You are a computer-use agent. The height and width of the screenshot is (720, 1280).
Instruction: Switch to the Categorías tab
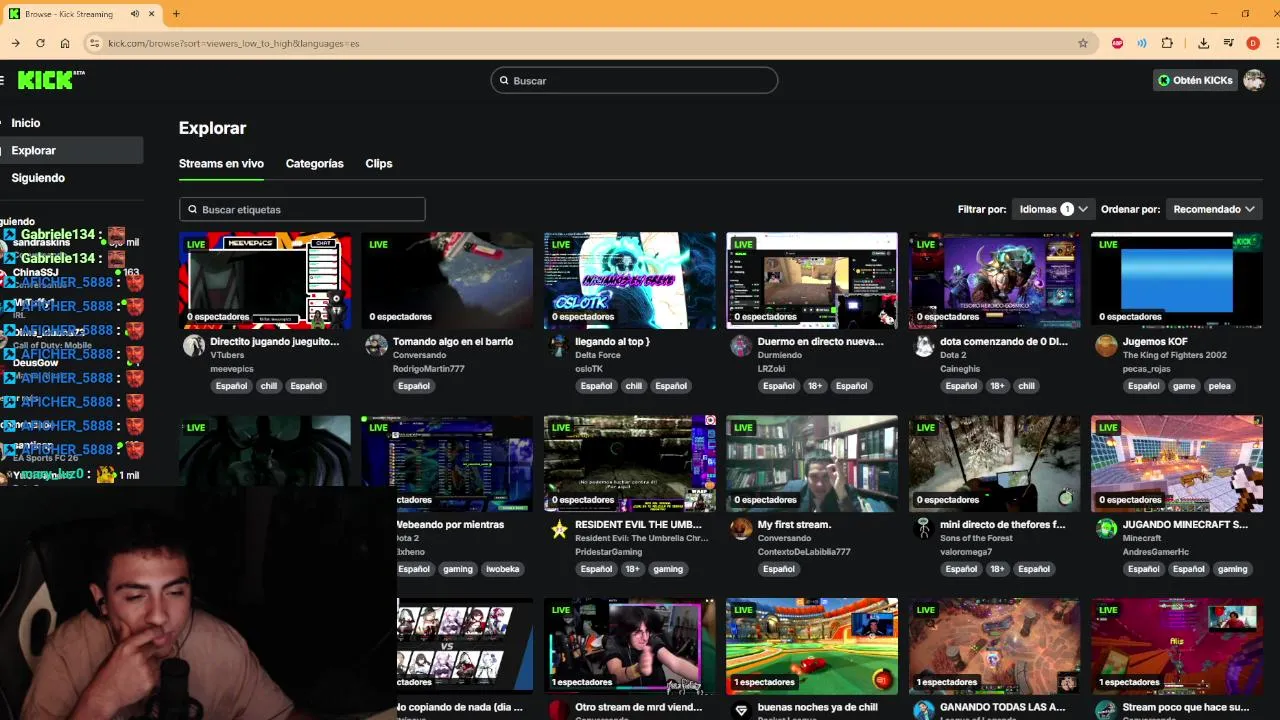(x=314, y=164)
